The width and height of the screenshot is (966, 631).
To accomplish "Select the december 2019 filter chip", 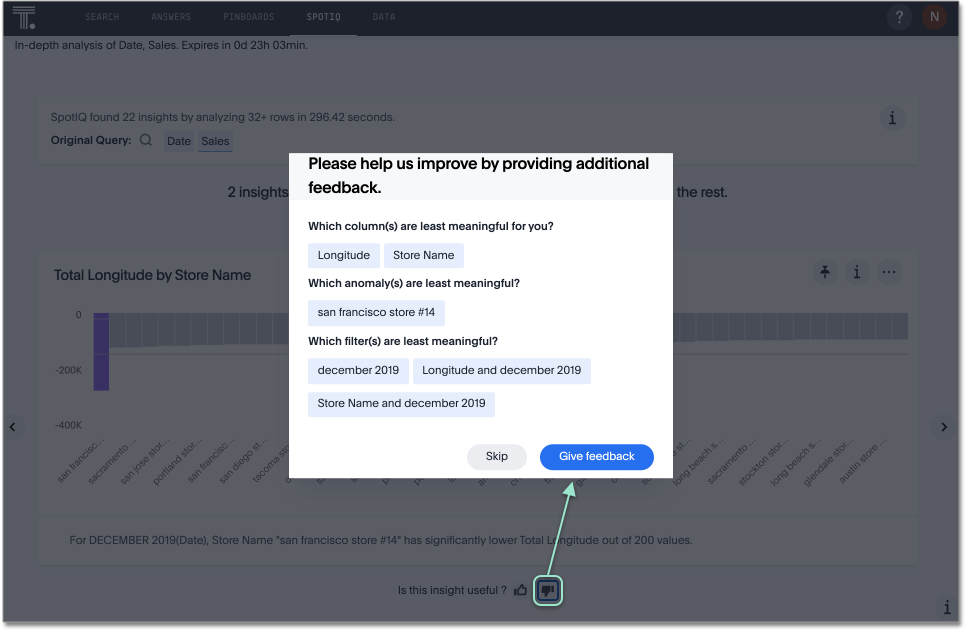I will tap(358, 370).
